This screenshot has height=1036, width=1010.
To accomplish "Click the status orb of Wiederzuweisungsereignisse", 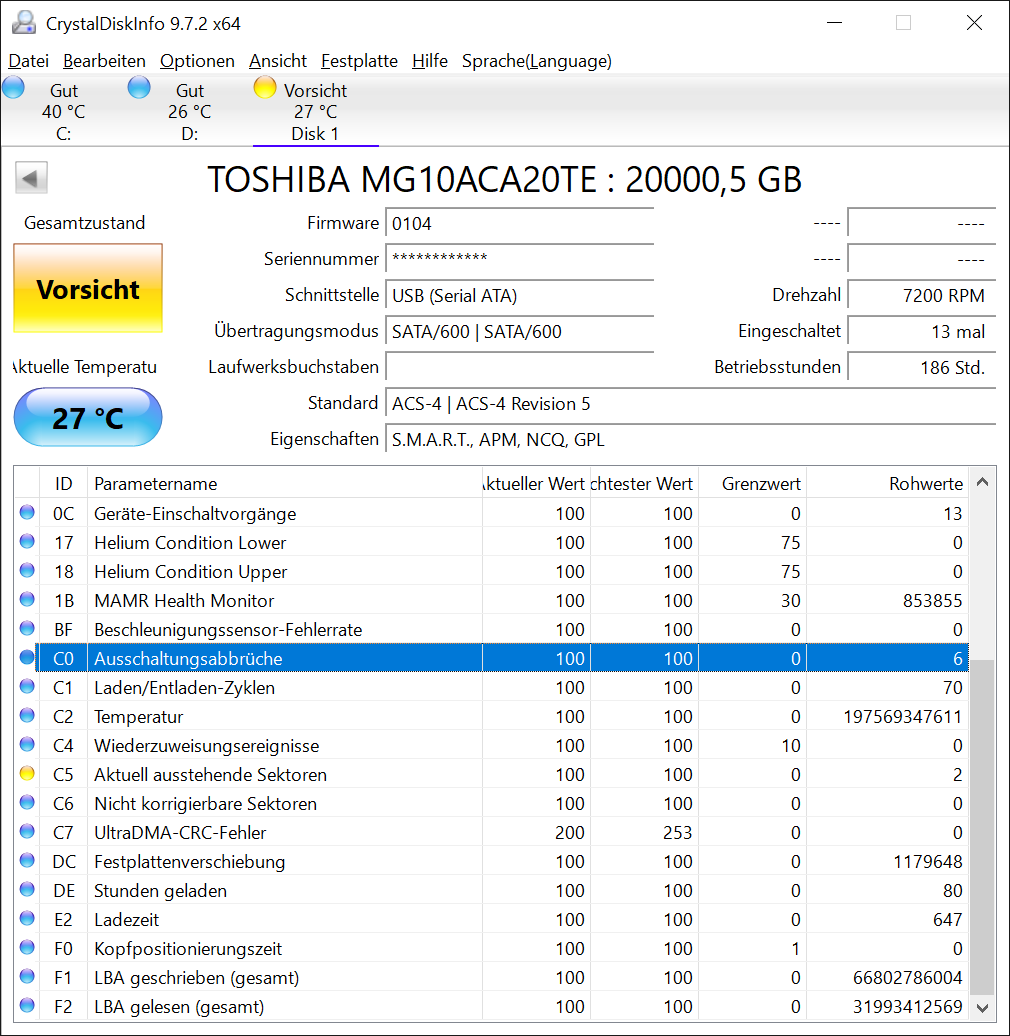I will 27,745.
